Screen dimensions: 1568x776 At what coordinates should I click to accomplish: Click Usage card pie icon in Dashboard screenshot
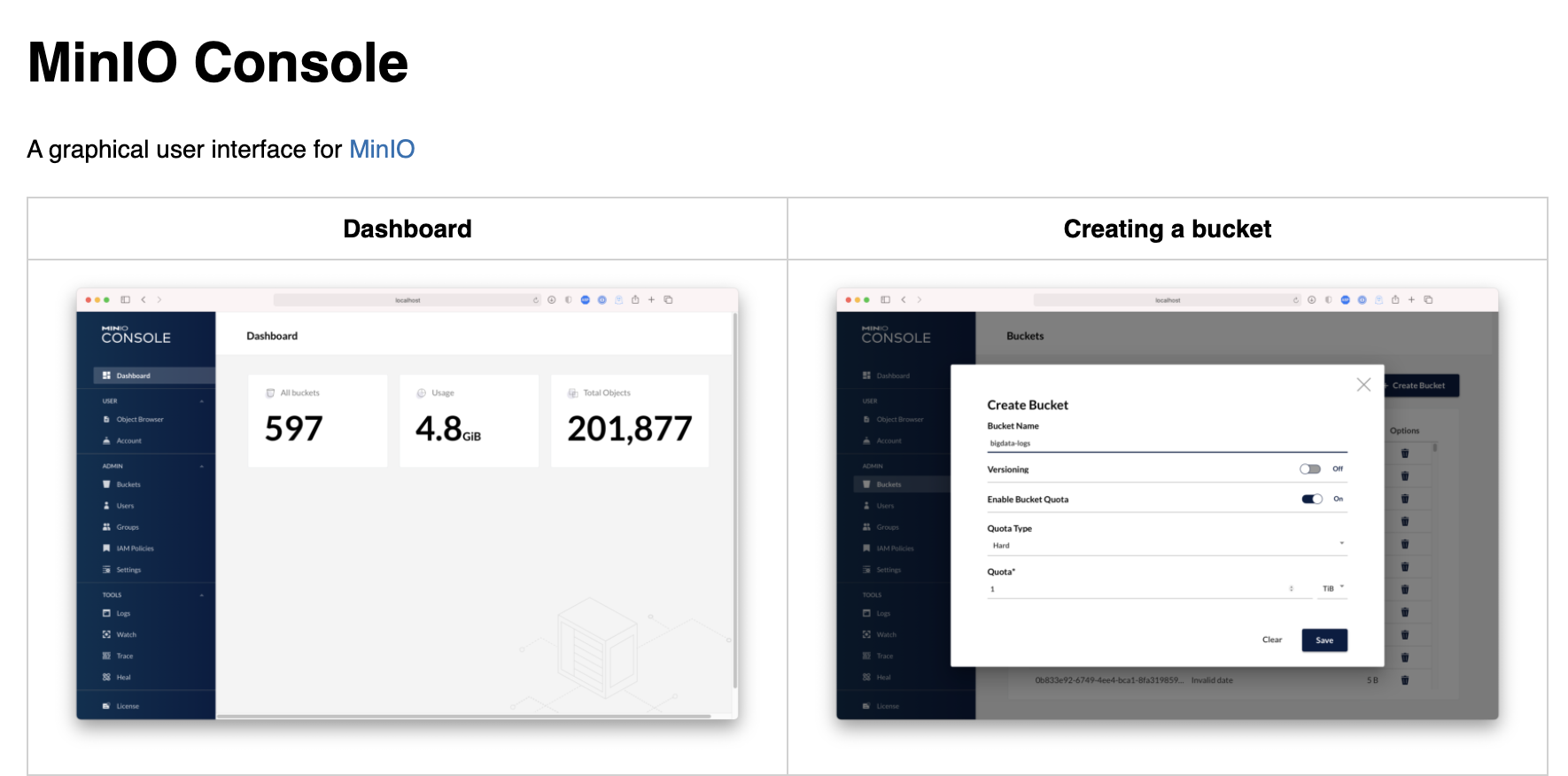(x=422, y=392)
